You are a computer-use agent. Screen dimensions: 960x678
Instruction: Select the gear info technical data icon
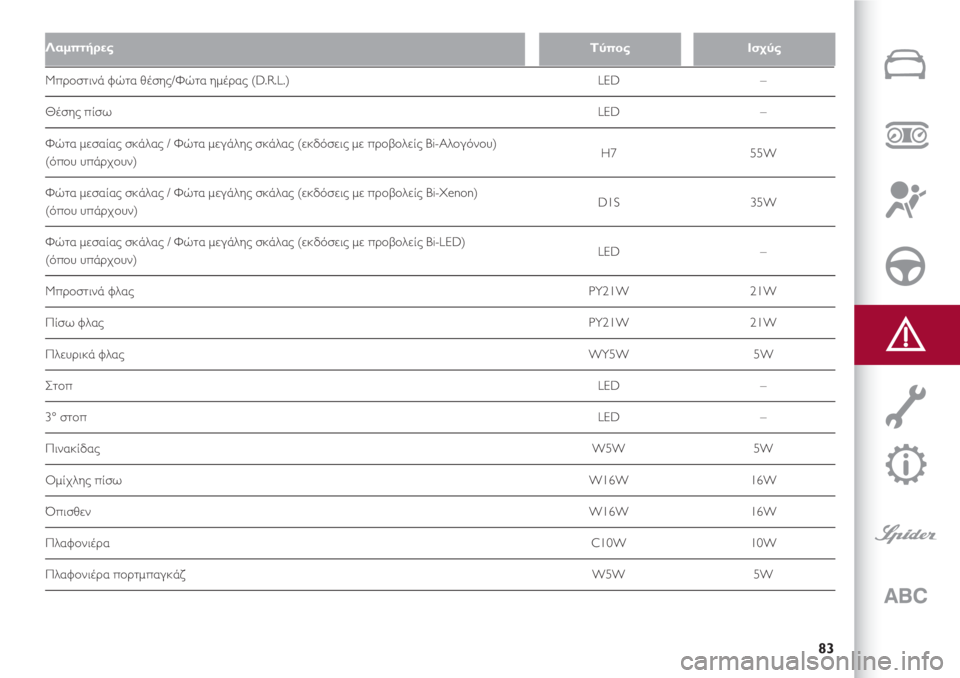(906, 465)
